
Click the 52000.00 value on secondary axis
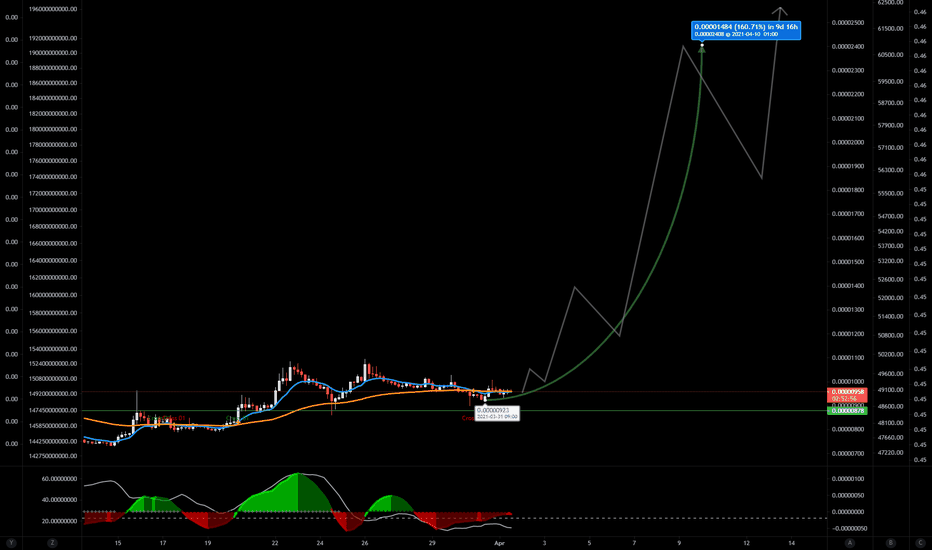[890, 298]
